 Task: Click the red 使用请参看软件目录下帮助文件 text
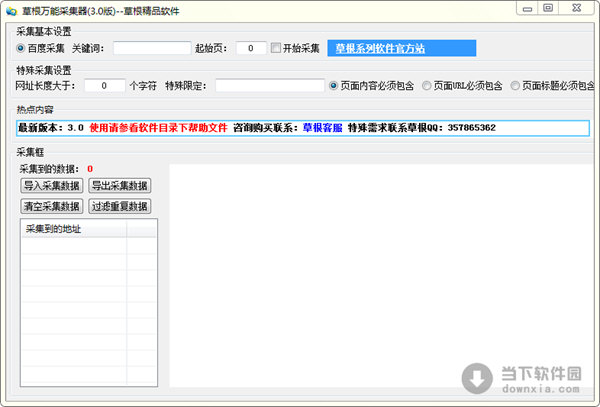[158, 128]
